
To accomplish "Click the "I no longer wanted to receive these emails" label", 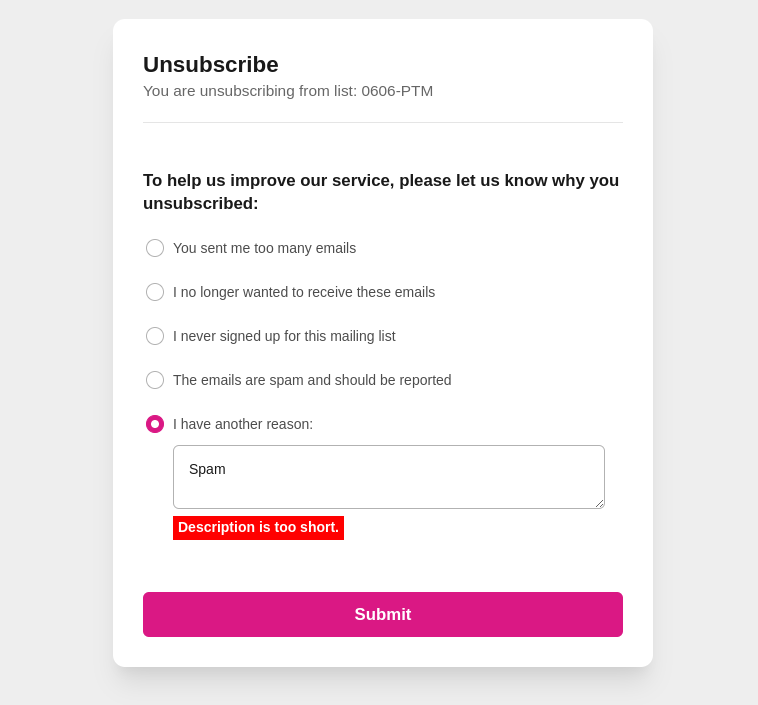I will [304, 292].
